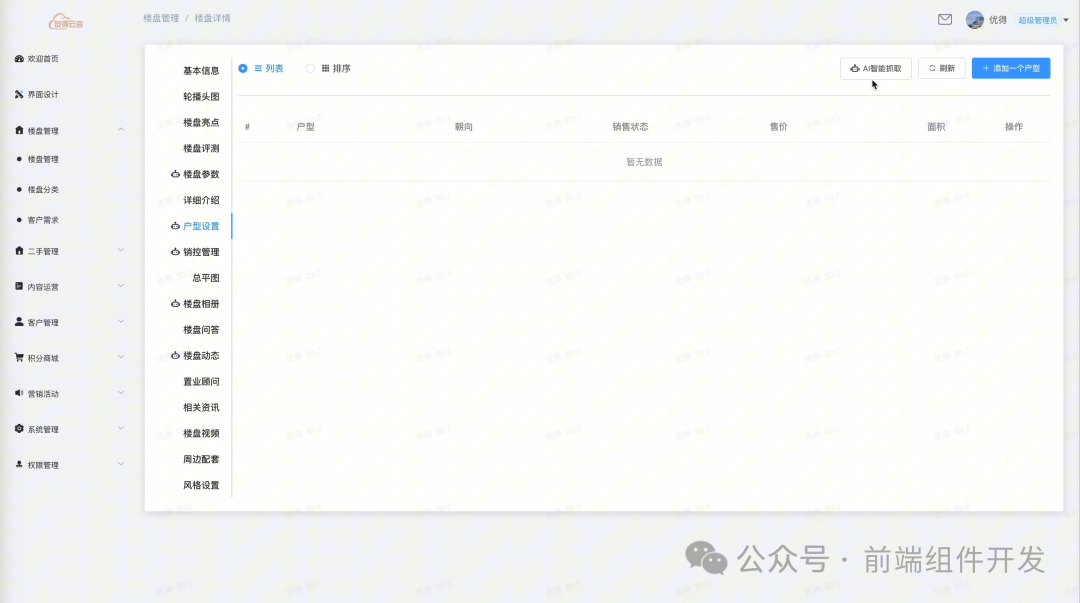The image size is (1080, 603).
Task: Click the 楼盘管理 house icon in sidebar
Action: [x=19, y=130]
